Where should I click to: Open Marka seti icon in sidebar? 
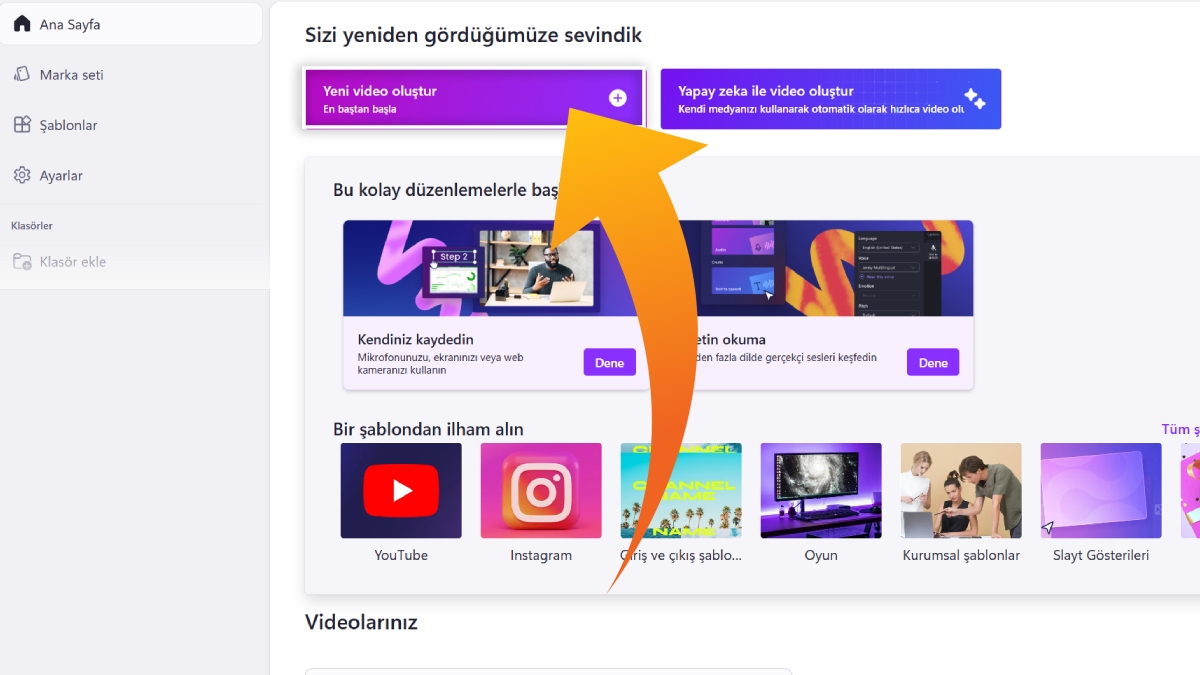tap(22, 75)
